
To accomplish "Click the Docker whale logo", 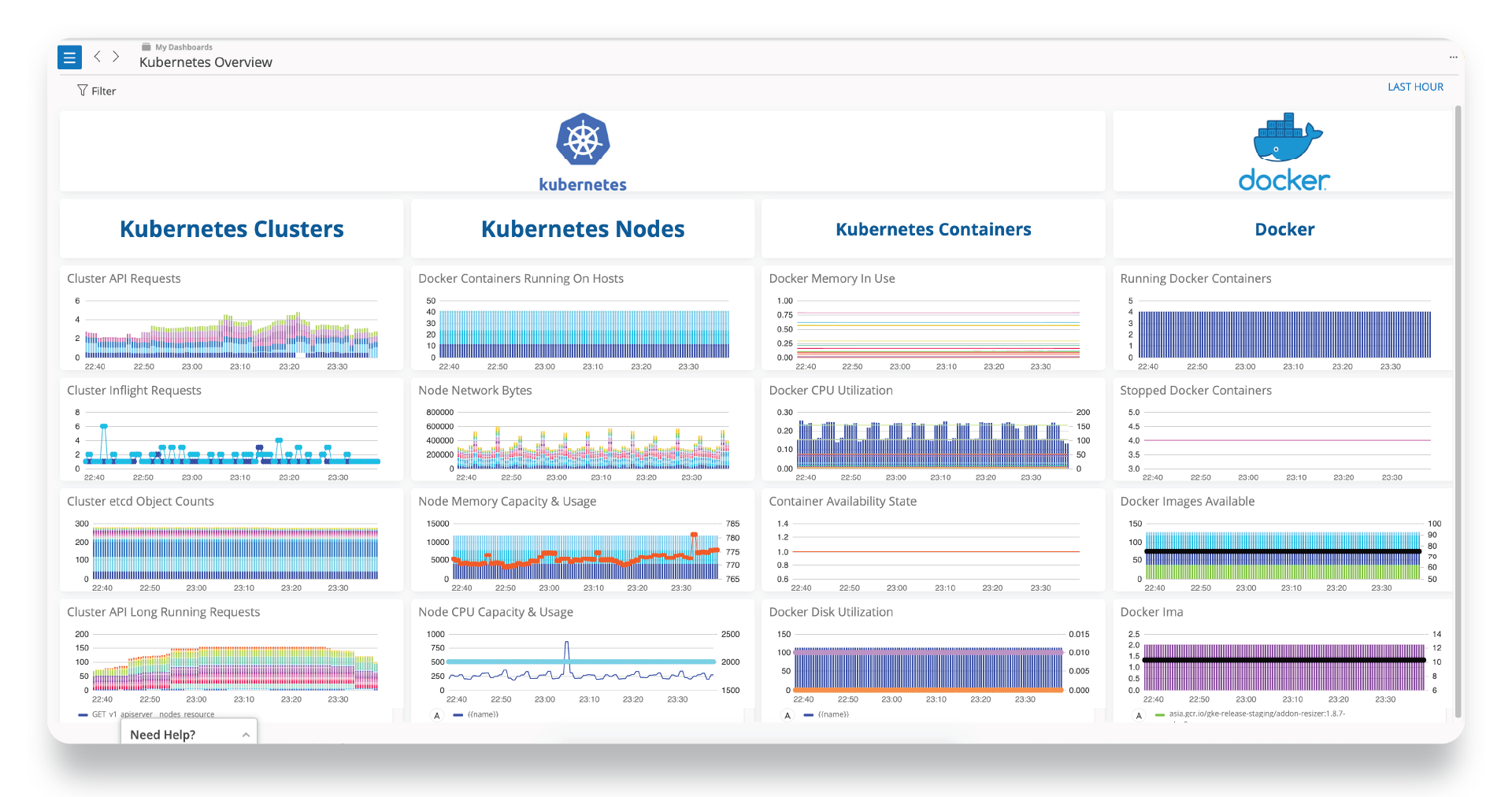I will click(x=1288, y=136).
